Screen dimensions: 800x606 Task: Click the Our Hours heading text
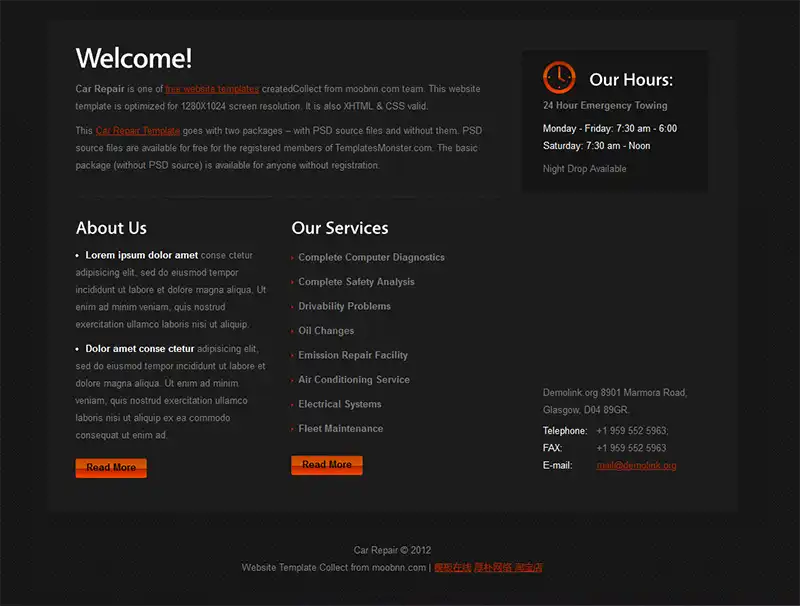[x=631, y=80]
